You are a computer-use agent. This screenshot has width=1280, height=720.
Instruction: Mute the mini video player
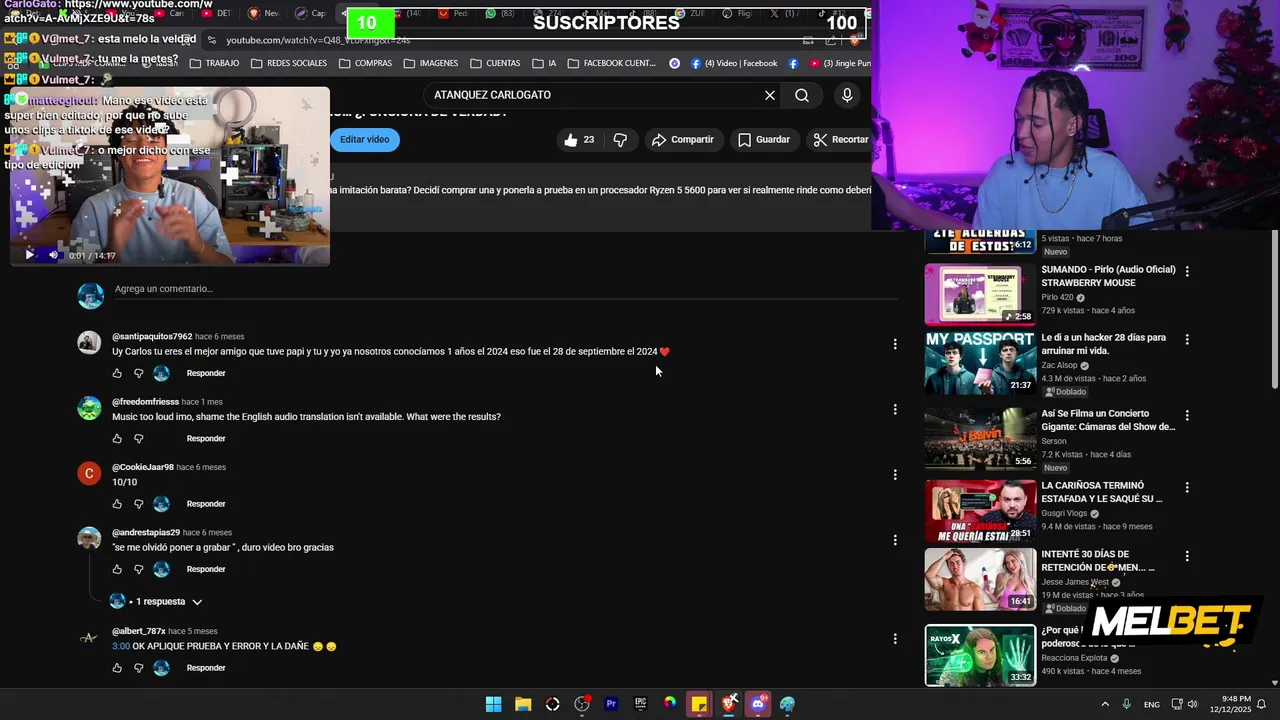pyautogui.click(x=54, y=255)
